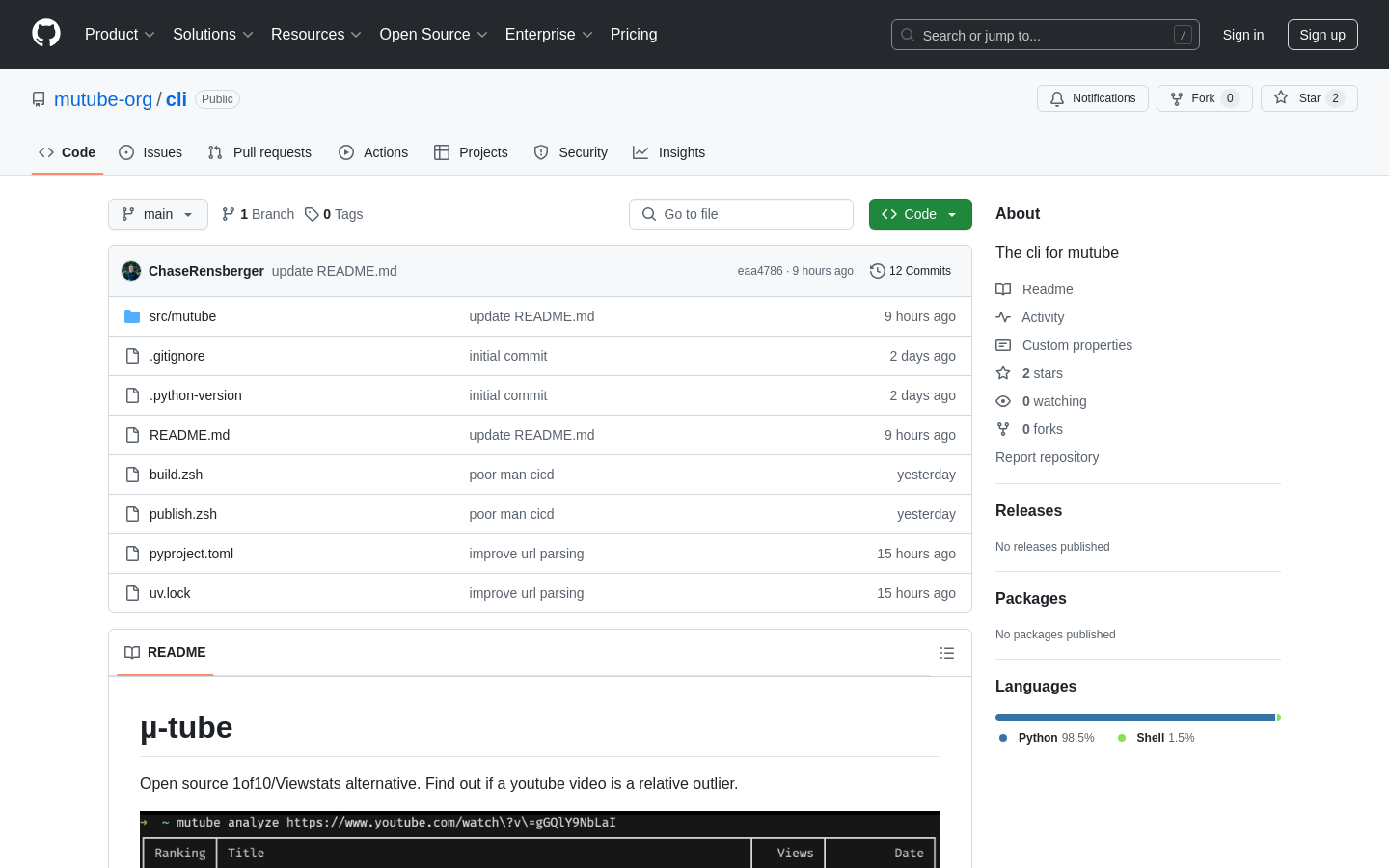Screen dimensions: 1389x868
Task: Click the Report repository link
Action: click(x=1047, y=457)
